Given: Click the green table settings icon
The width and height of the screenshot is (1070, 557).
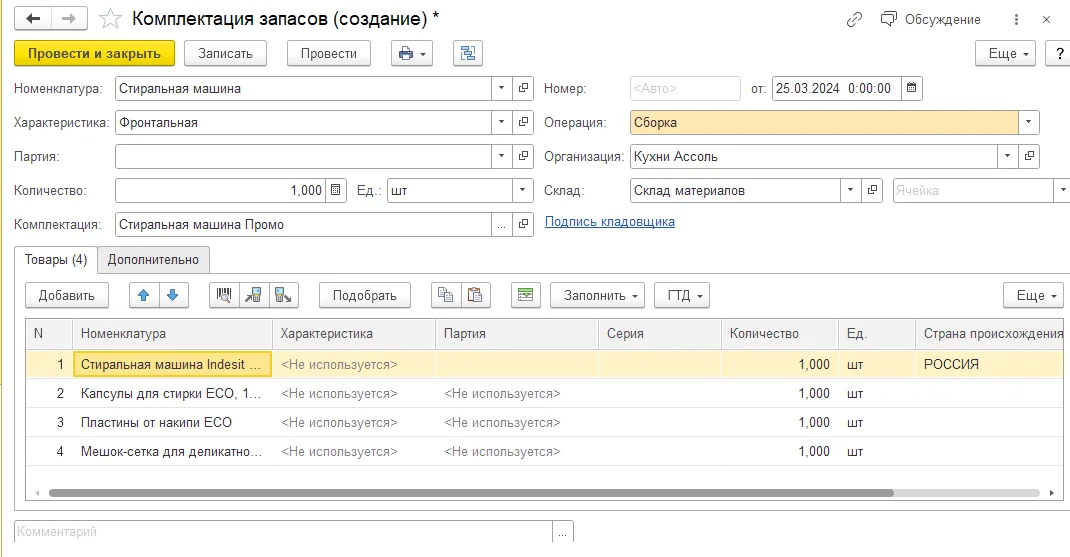Looking at the screenshot, I should (525, 296).
